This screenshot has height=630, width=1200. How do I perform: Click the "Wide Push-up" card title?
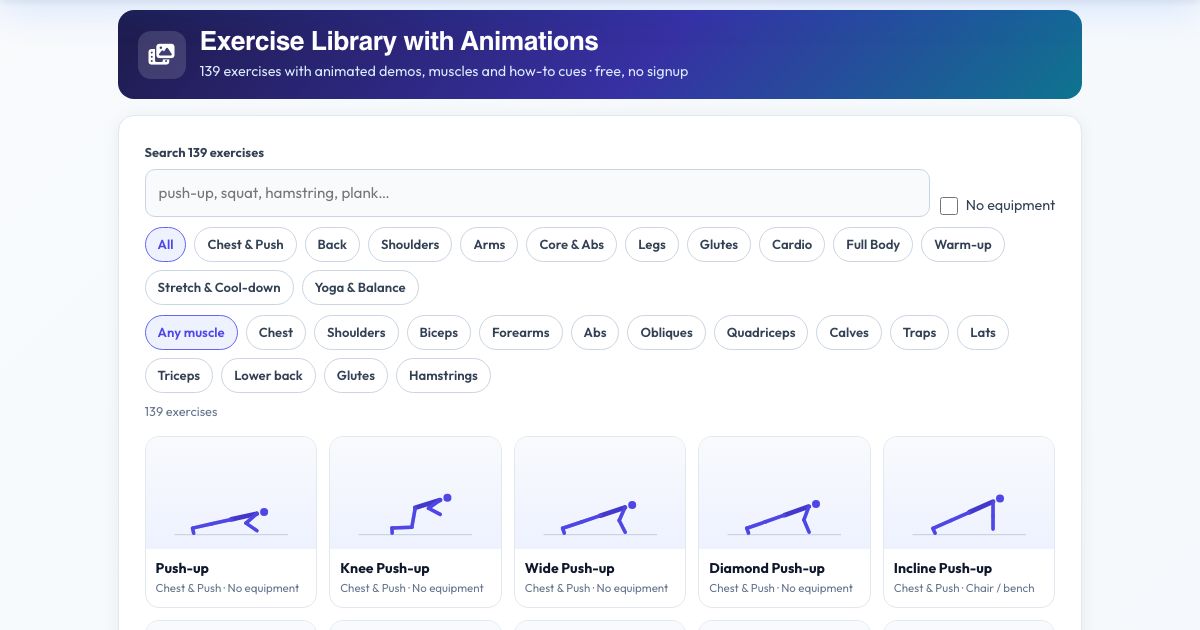click(570, 568)
